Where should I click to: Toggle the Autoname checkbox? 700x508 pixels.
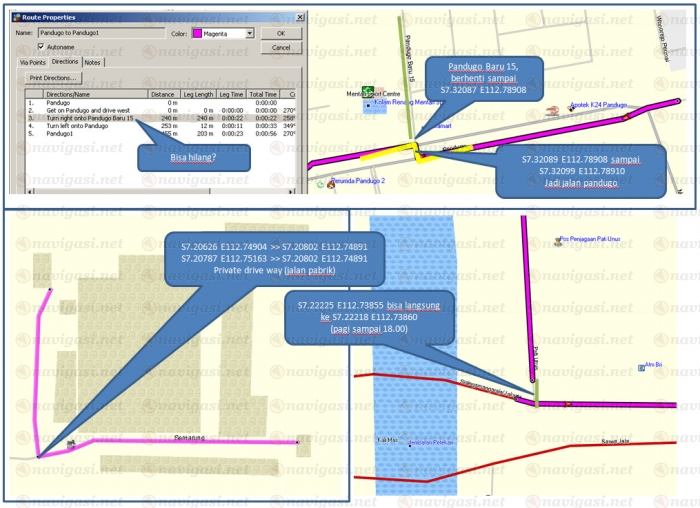(41, 46)
